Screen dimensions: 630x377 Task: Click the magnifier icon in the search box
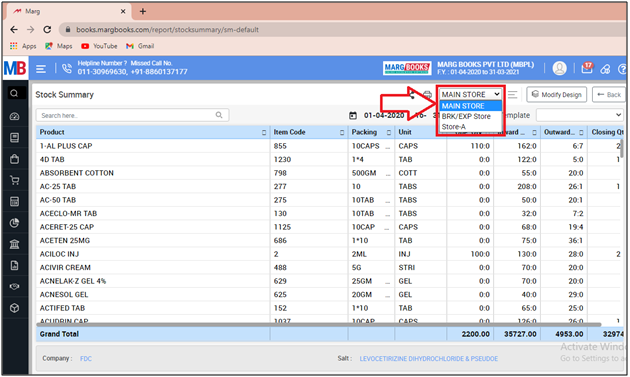pos(219,115)
